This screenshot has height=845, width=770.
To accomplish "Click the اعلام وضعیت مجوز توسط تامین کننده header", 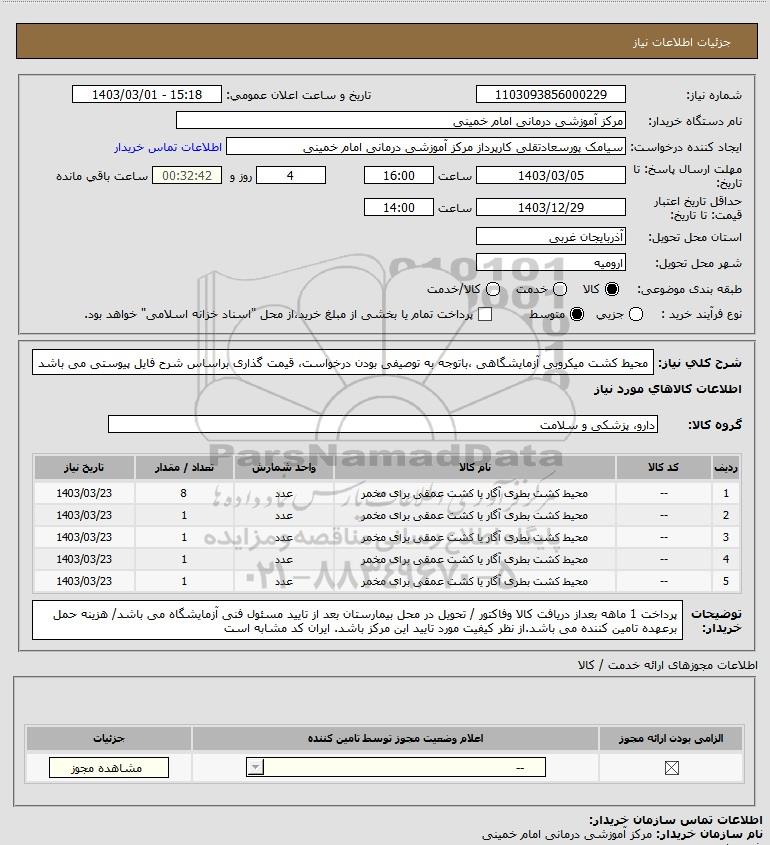I will [x=396, y=738].
